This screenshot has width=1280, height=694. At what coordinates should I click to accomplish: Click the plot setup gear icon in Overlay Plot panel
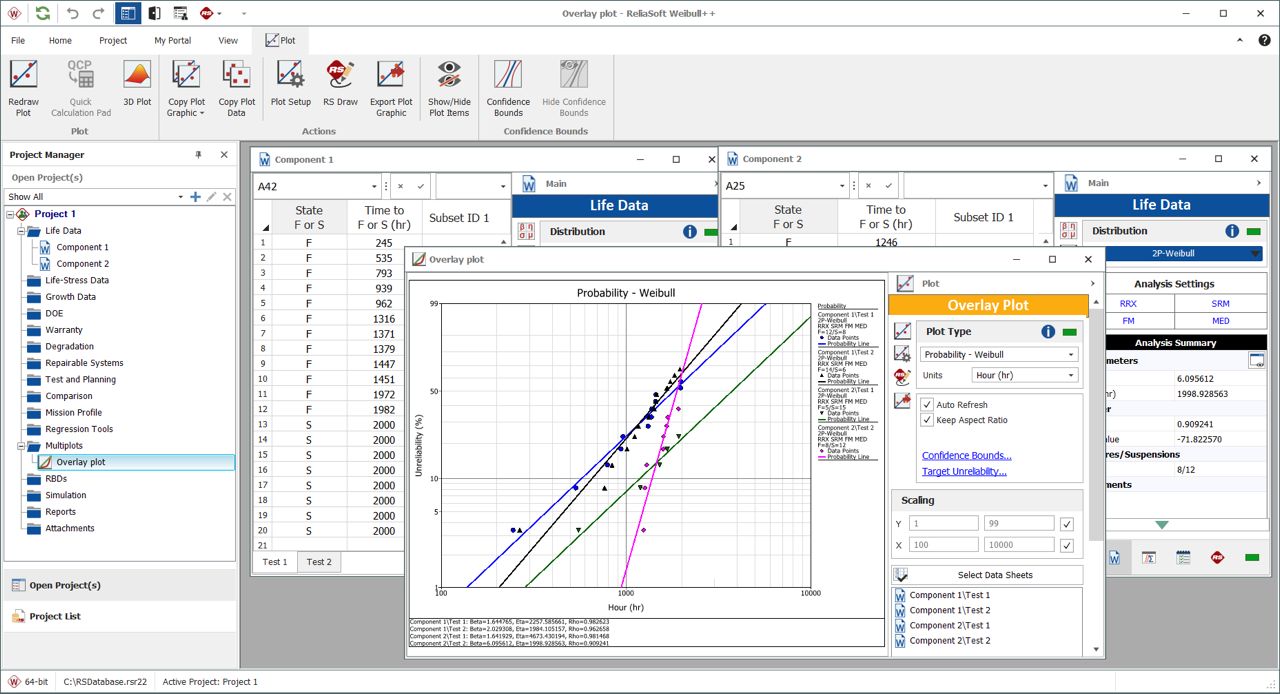coord(902,354)
